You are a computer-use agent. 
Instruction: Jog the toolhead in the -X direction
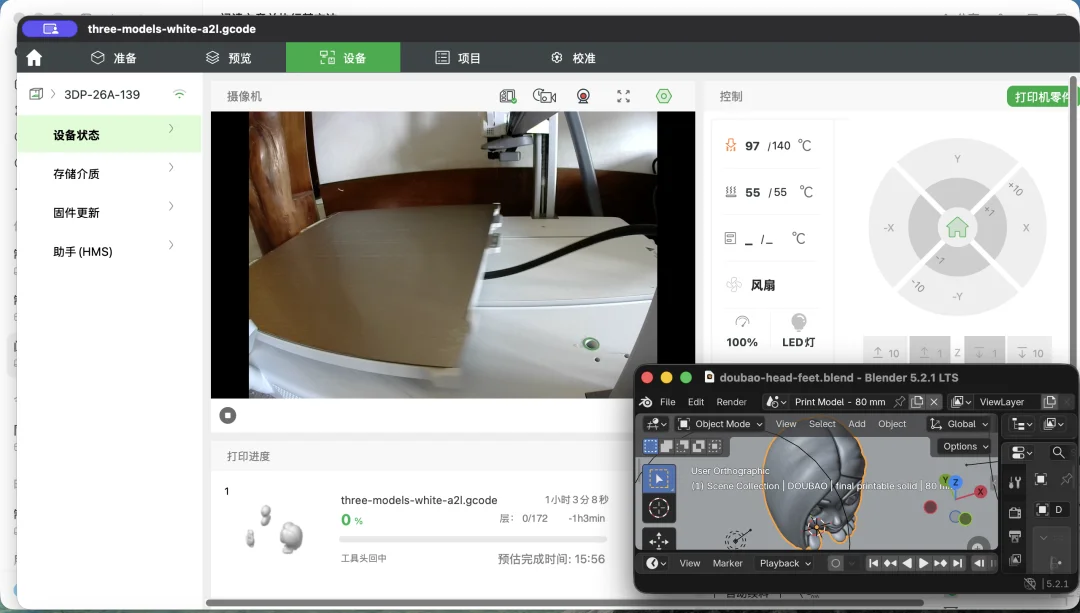(889, 227)
